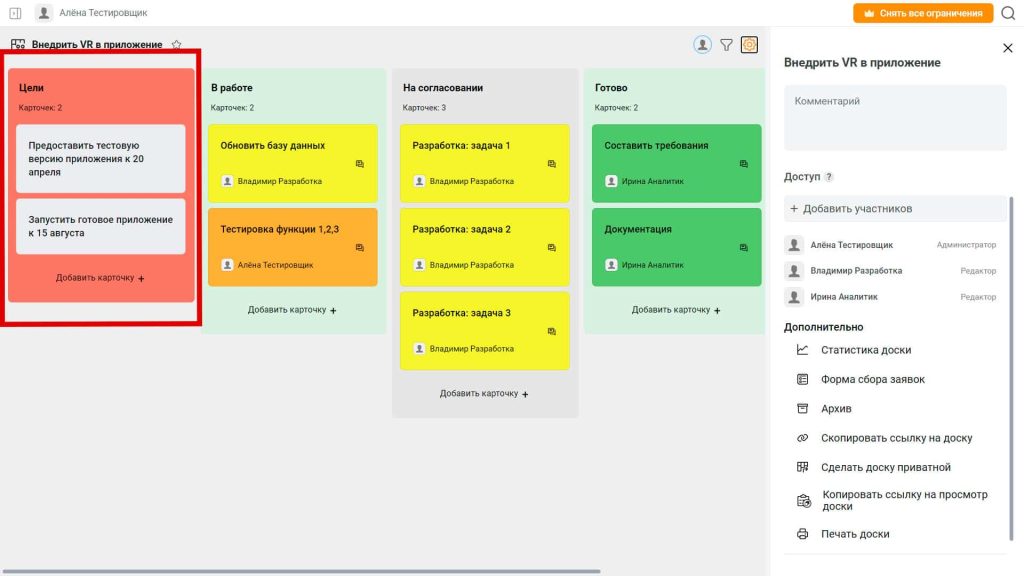Viewport: 1024px width, 576px height.
Task: Open the filter funnel icon
Action: pos(726,44)
